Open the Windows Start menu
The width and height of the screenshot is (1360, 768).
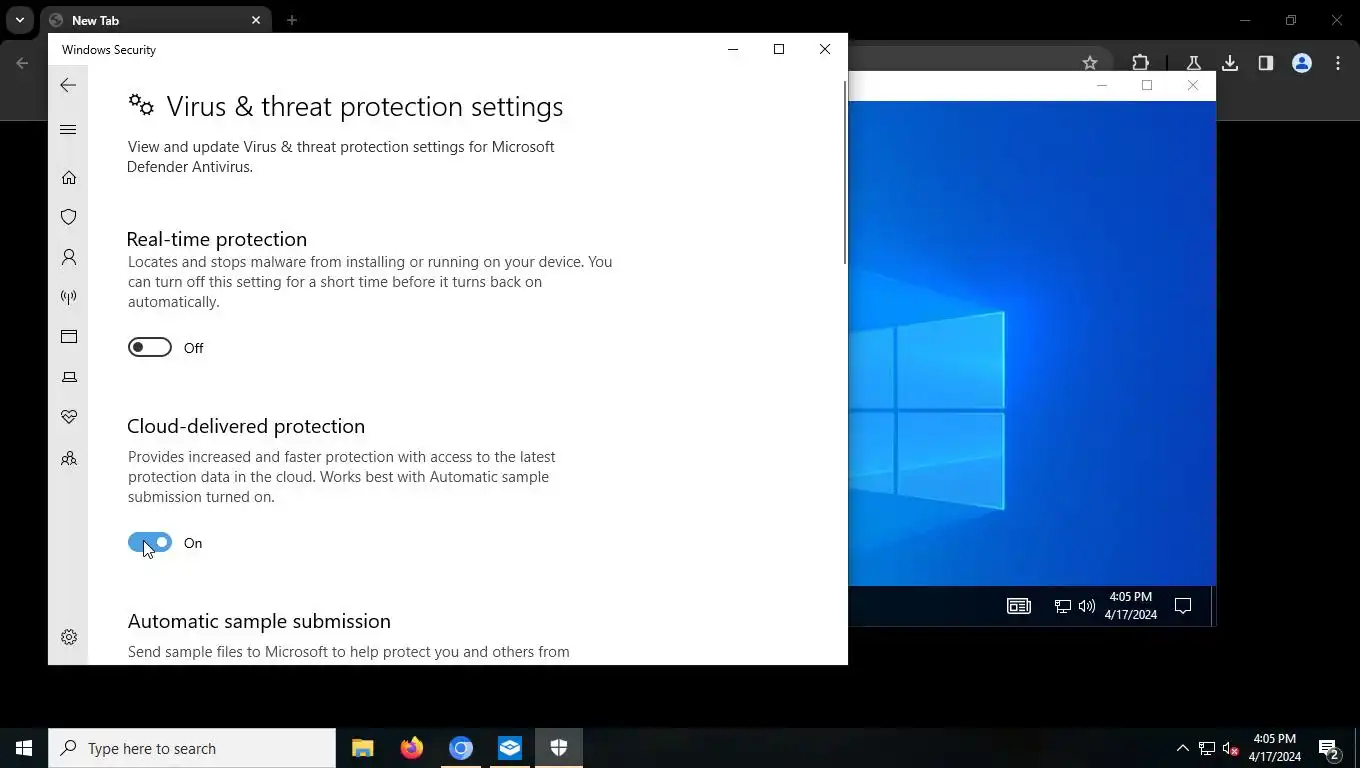[x=24, y=748]
